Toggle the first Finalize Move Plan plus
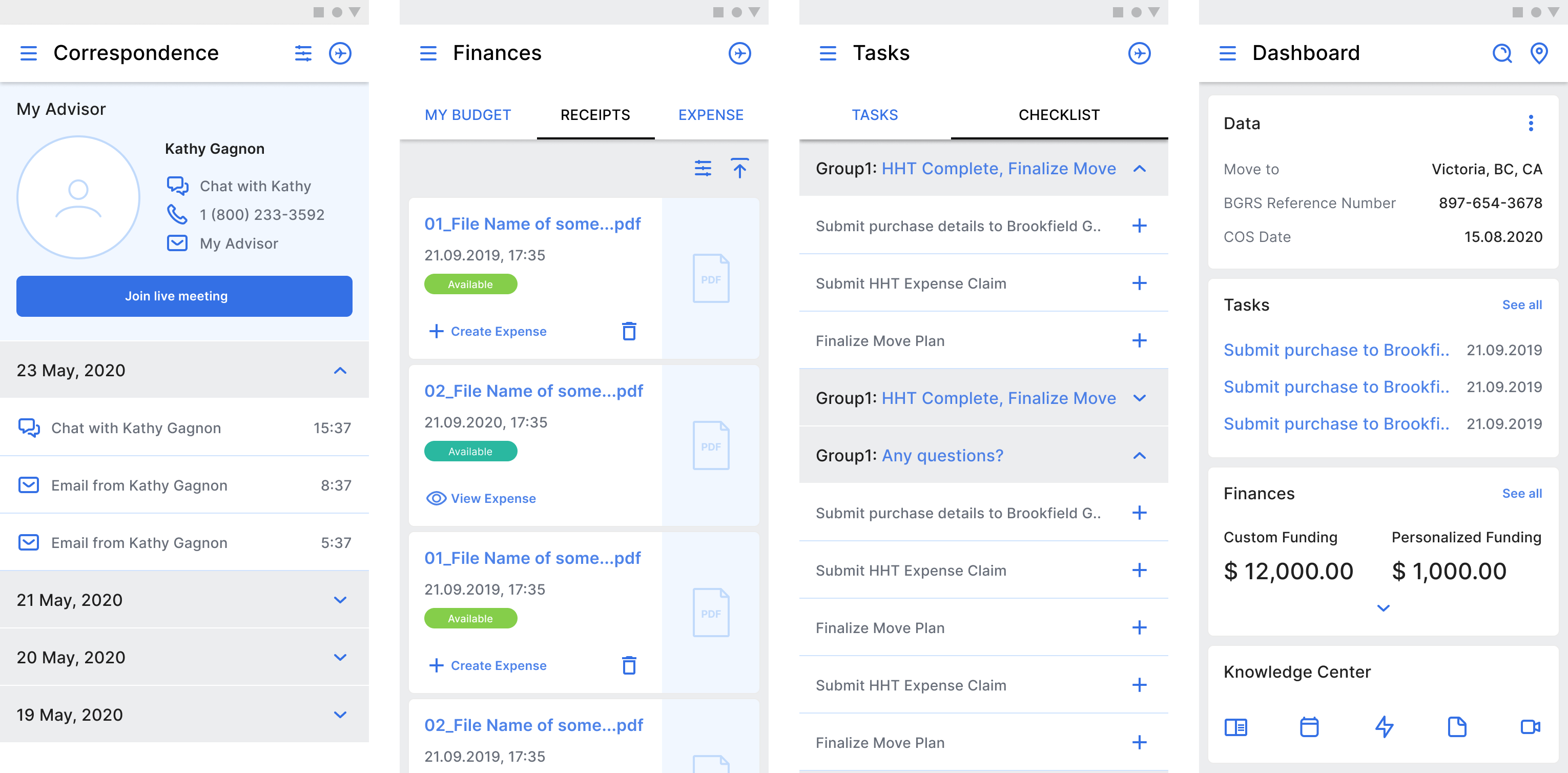 click(x=1139, y=340)
